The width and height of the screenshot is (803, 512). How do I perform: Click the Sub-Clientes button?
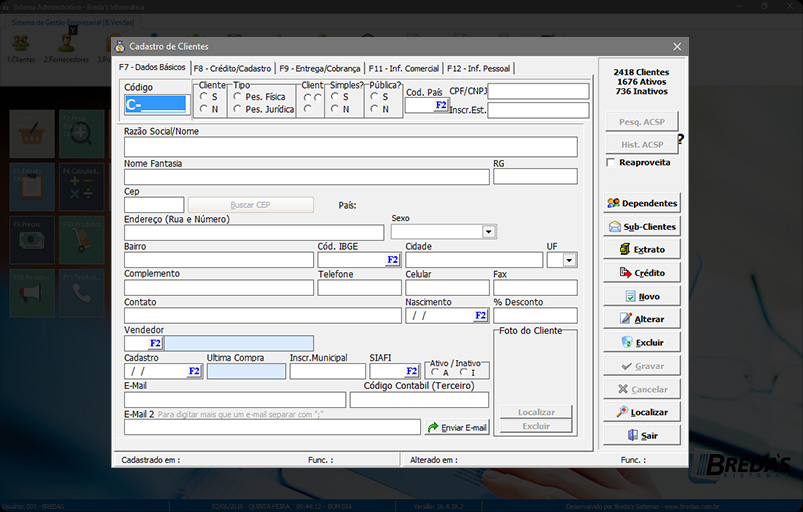coord(641,227)
